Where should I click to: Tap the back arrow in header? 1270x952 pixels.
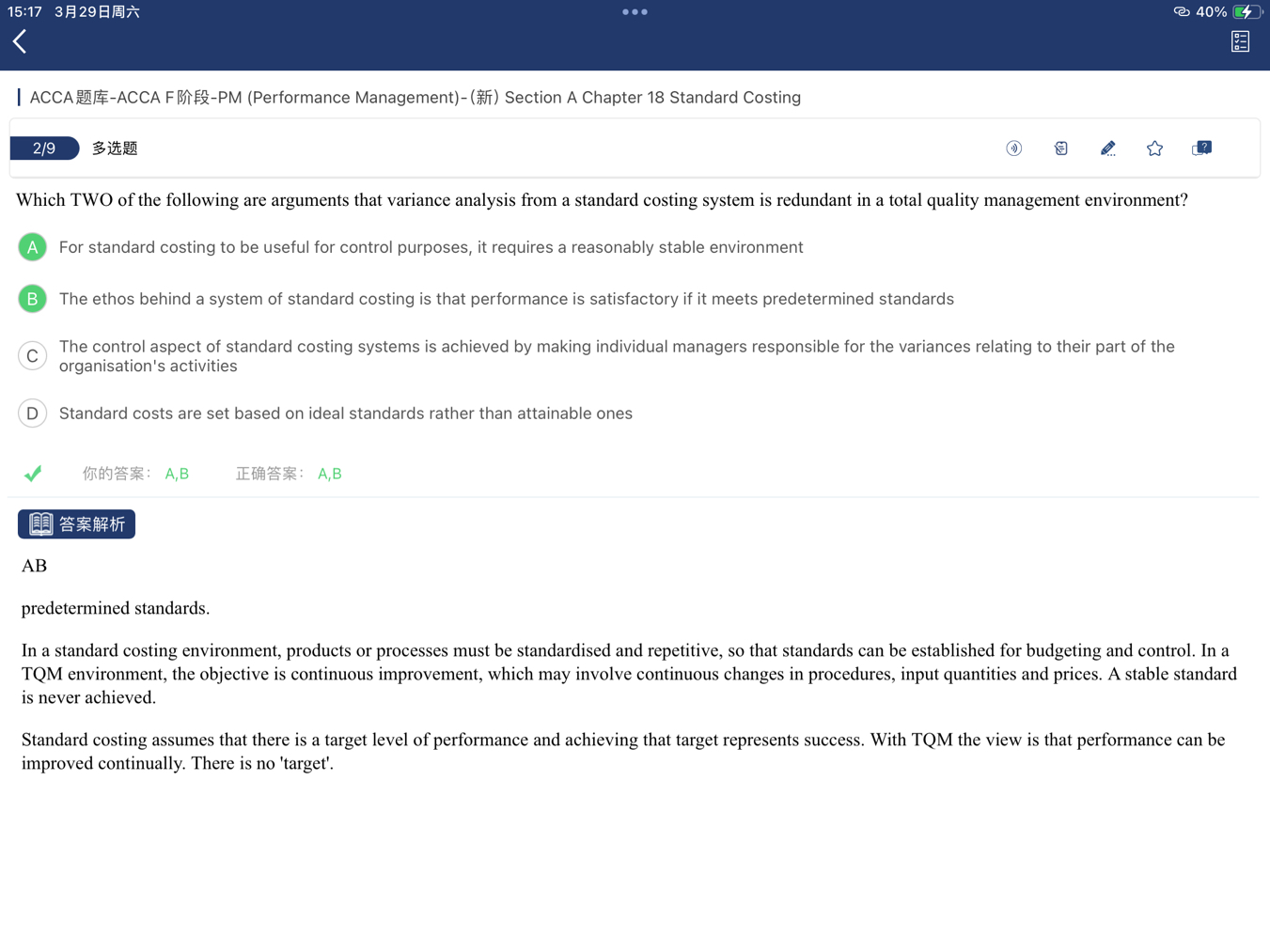click(20, 41)
